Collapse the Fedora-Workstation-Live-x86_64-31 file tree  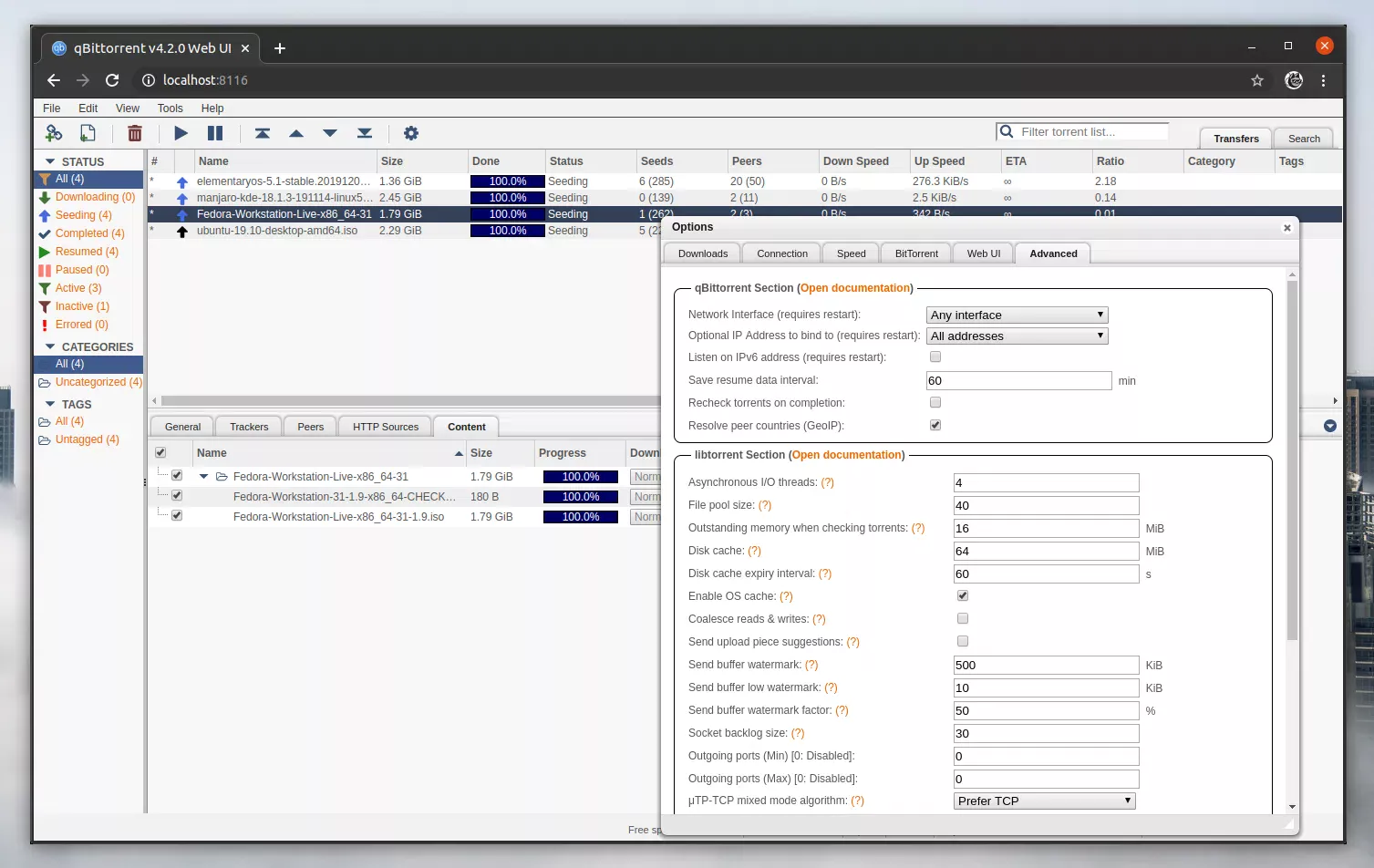click(202, 476)
